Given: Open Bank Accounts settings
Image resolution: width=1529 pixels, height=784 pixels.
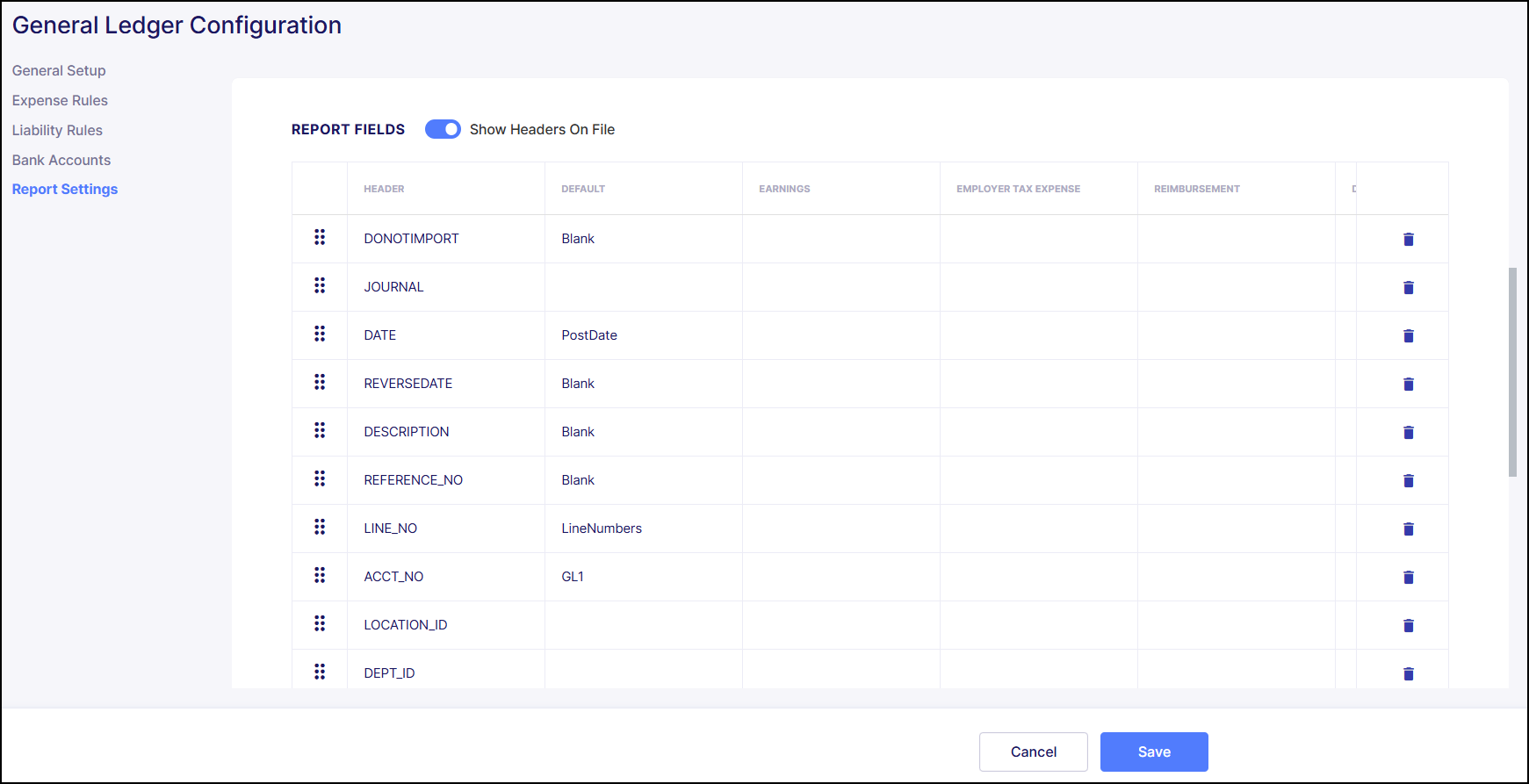Looking at the screenshot, I should (61, 160).
